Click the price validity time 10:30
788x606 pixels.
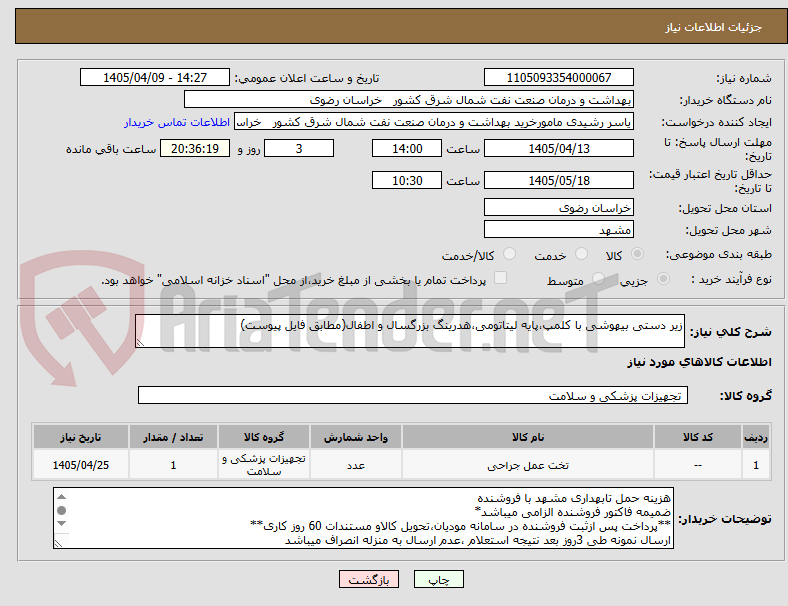(407, 180)
